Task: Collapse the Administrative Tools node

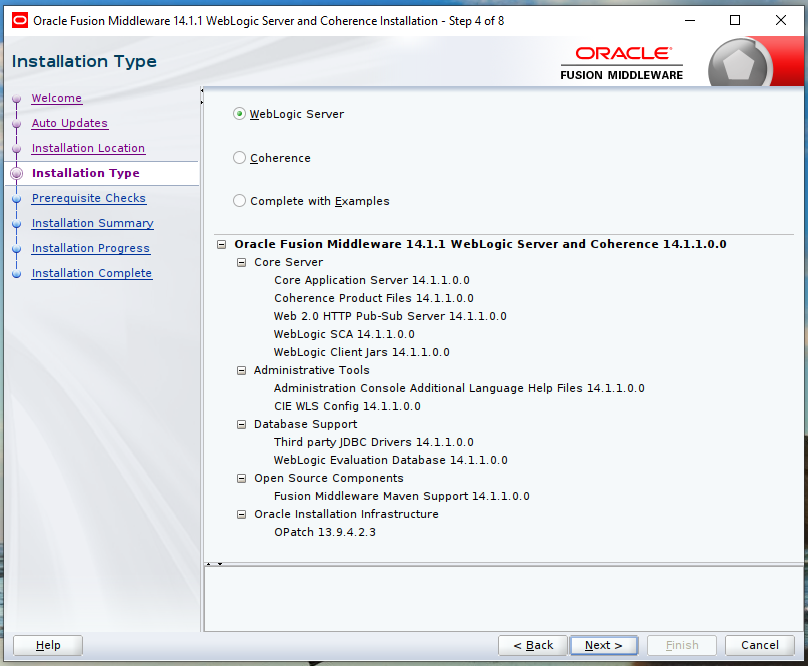Action: 241,371
